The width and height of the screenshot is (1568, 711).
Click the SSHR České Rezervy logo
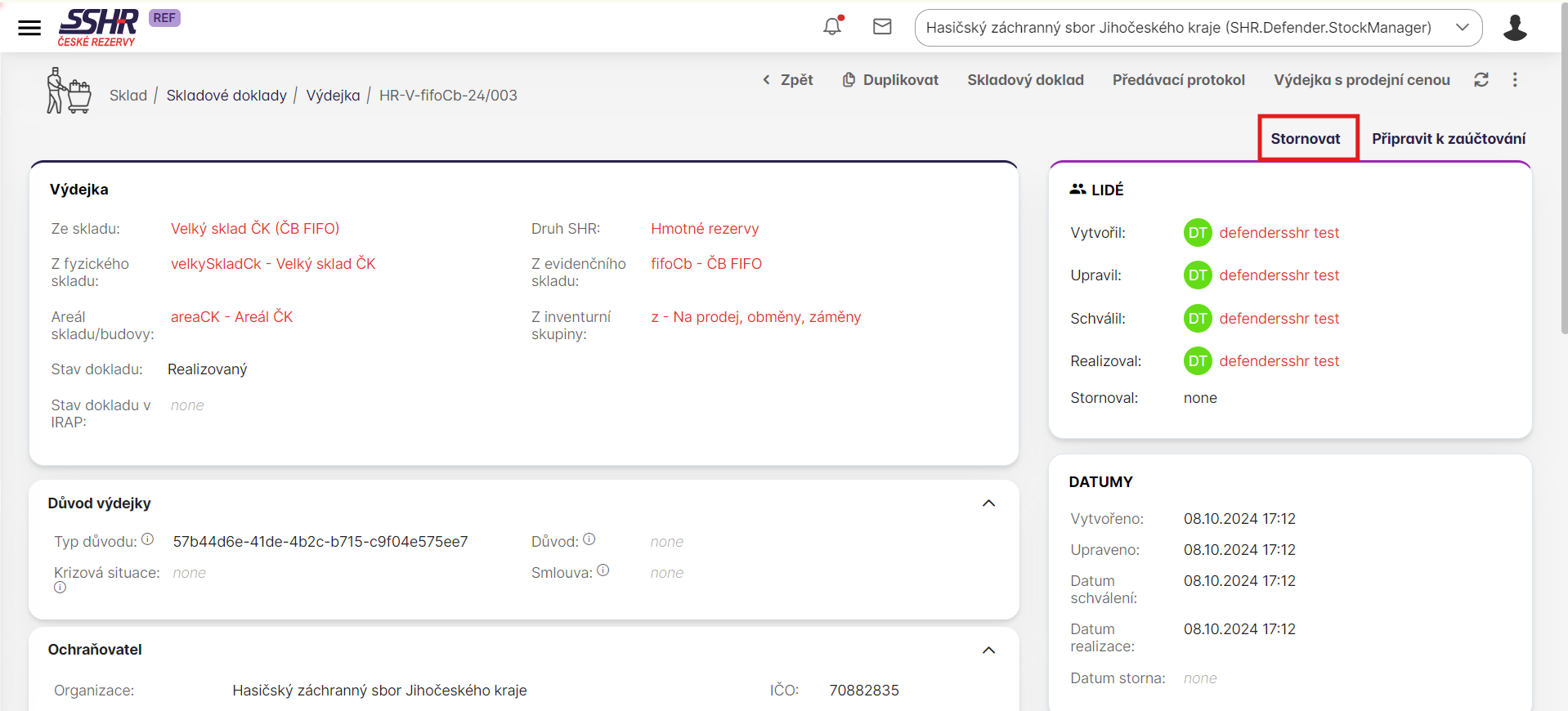click(x=98, y=28)
